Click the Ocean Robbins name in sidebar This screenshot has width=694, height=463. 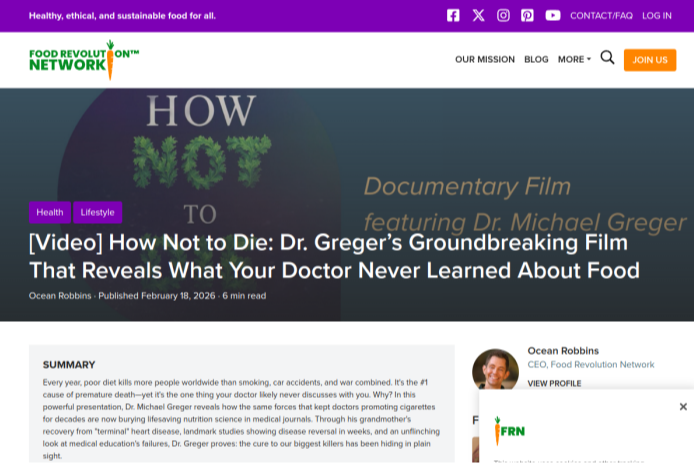tap(563, 351)
